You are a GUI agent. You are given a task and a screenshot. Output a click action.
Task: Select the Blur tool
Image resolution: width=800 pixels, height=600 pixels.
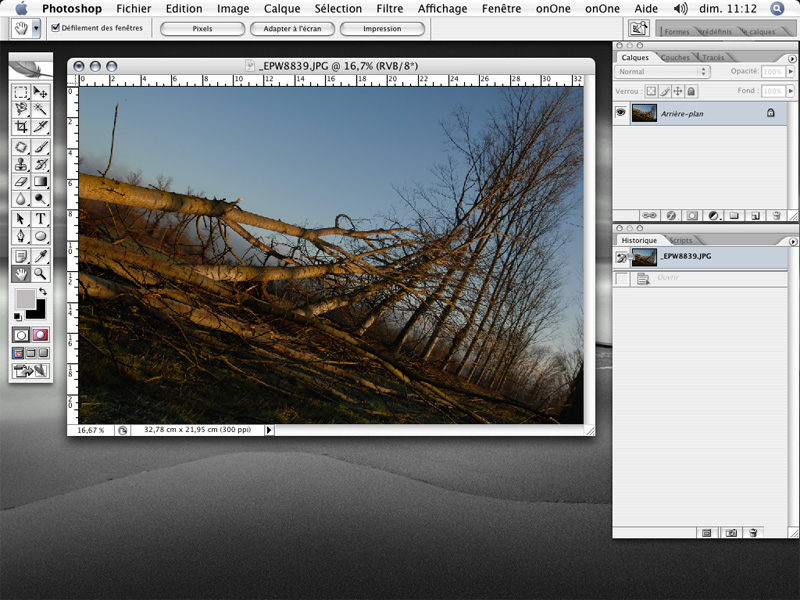21,198
